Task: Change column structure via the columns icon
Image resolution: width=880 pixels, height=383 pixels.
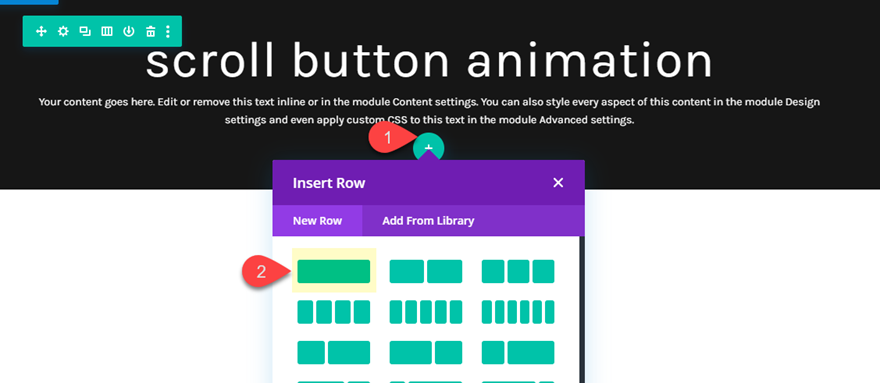Action: pyautogui.click(x=107, y=31)
